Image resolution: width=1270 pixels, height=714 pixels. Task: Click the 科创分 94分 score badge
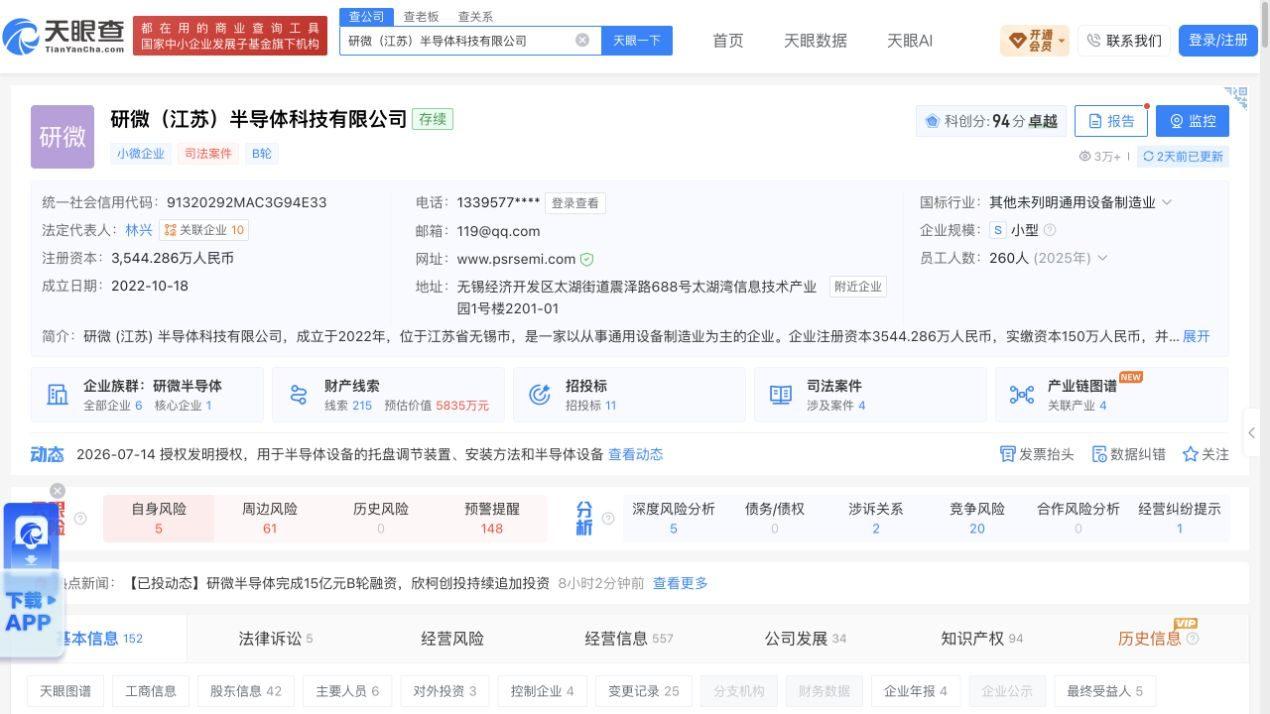pos(991,121)
